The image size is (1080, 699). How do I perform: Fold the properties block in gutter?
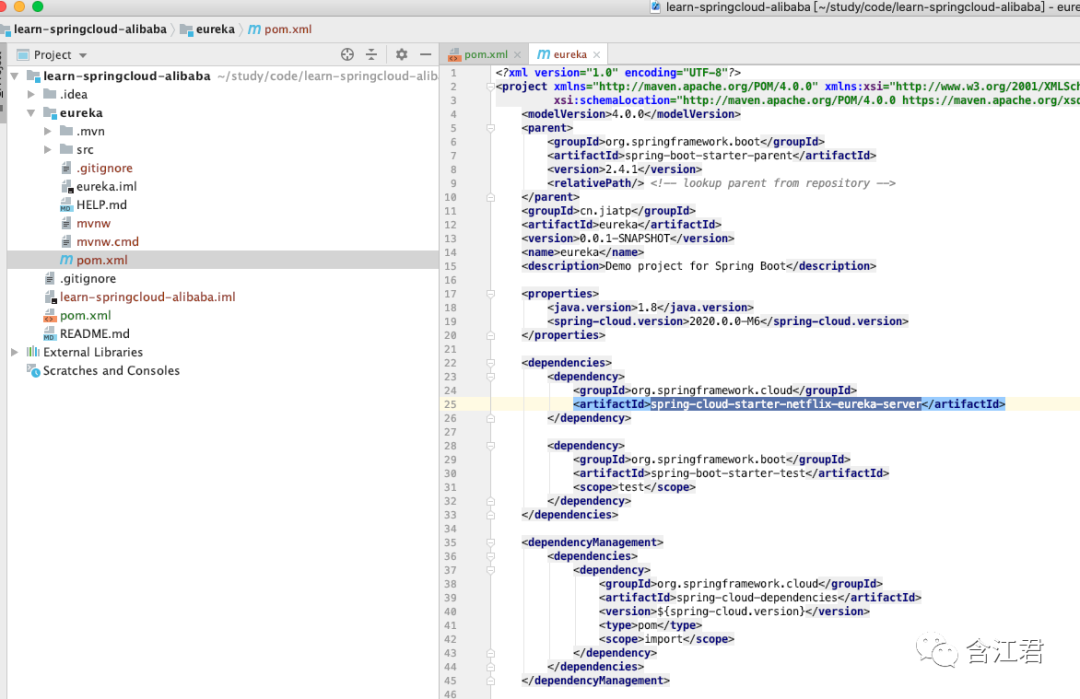(x=490, y=294)
